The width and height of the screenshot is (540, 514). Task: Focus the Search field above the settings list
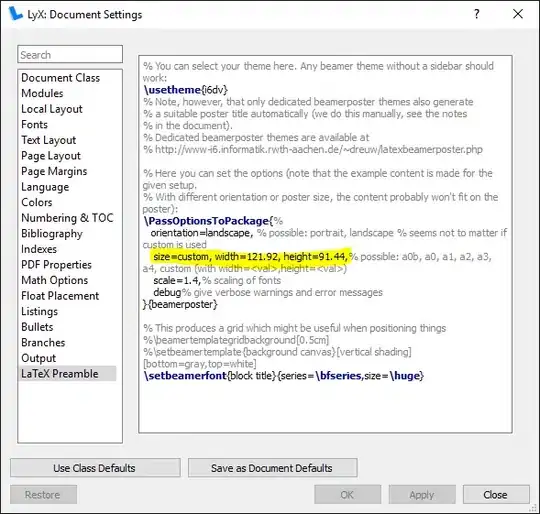coord(70,54)
